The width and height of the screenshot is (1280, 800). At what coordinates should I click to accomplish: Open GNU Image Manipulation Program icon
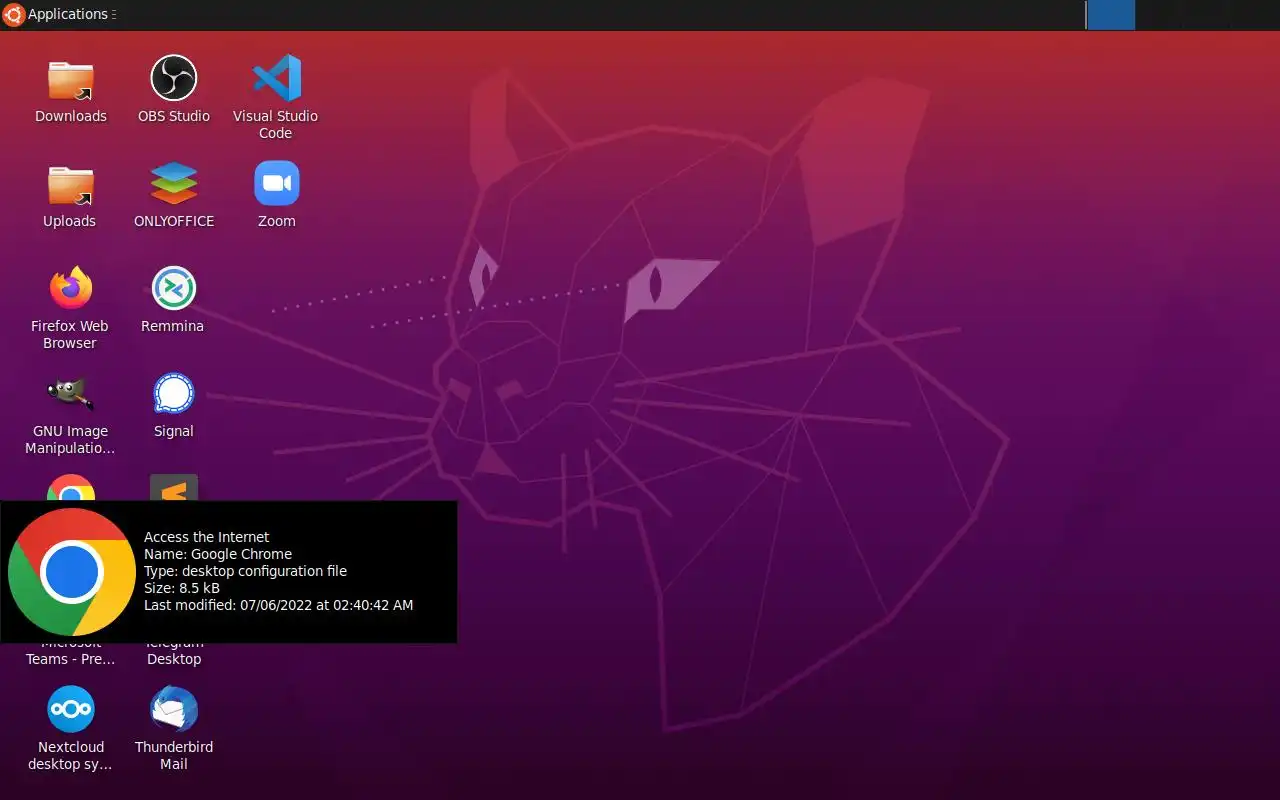[71, 393]
